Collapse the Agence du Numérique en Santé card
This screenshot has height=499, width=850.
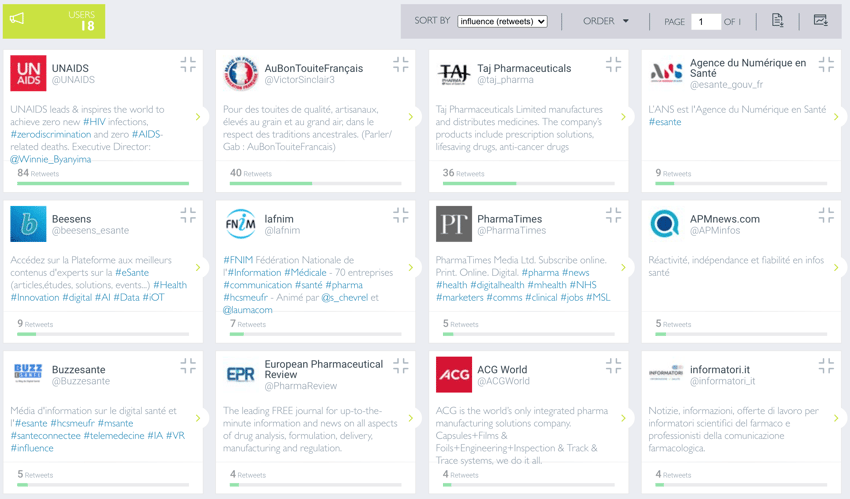point(826,64)
